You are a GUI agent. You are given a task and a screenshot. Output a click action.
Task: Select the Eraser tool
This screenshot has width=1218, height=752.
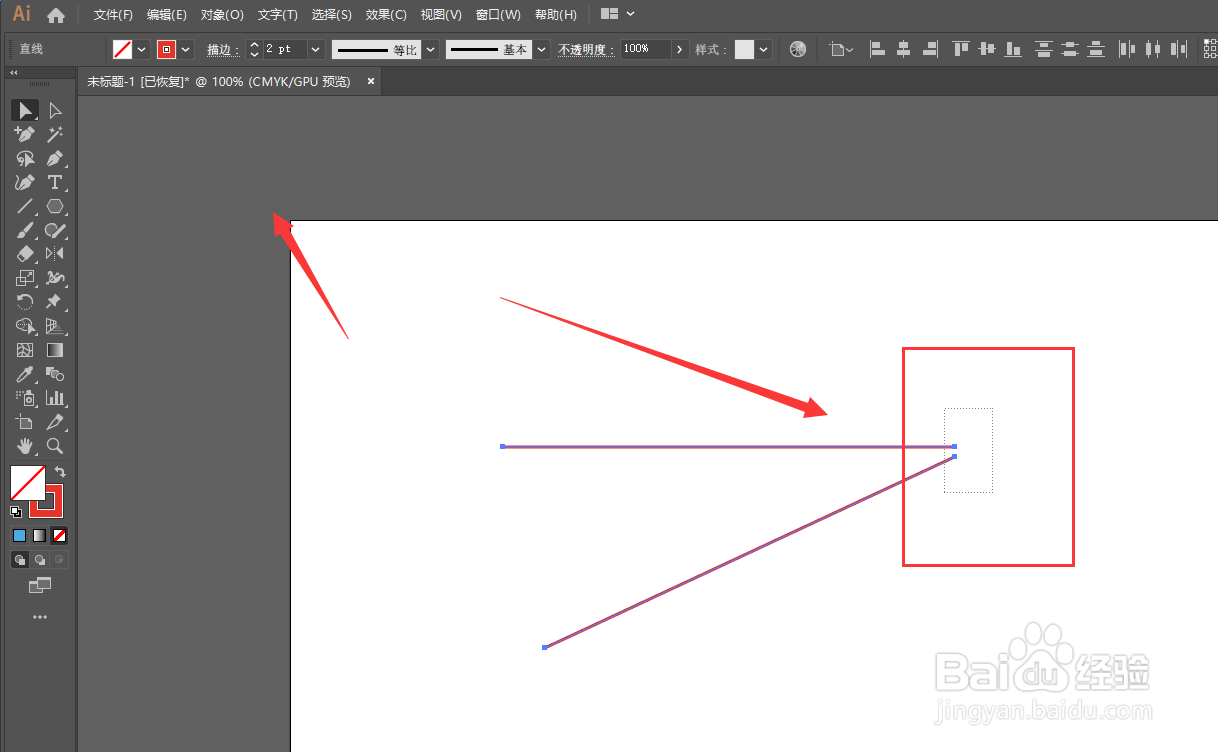25,254
